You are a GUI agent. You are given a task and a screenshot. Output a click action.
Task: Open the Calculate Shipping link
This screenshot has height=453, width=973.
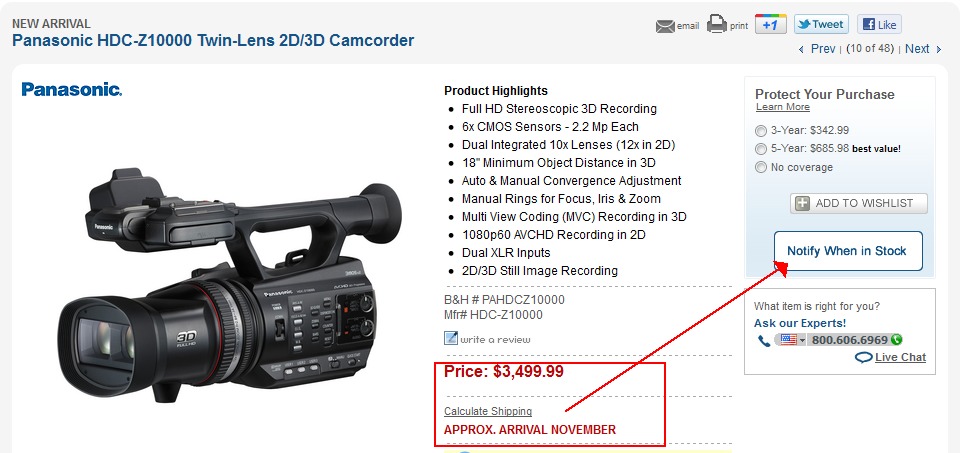(488, 411)
